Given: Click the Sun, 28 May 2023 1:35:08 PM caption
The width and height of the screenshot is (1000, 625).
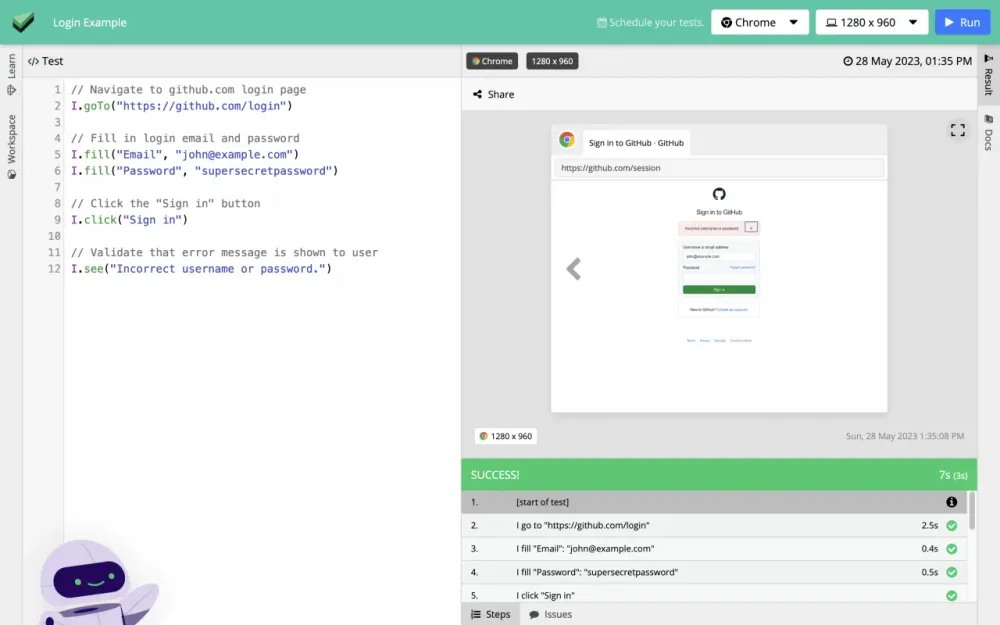Looking at the screenshot, I should pyautogui.click(x=904, y=436).
